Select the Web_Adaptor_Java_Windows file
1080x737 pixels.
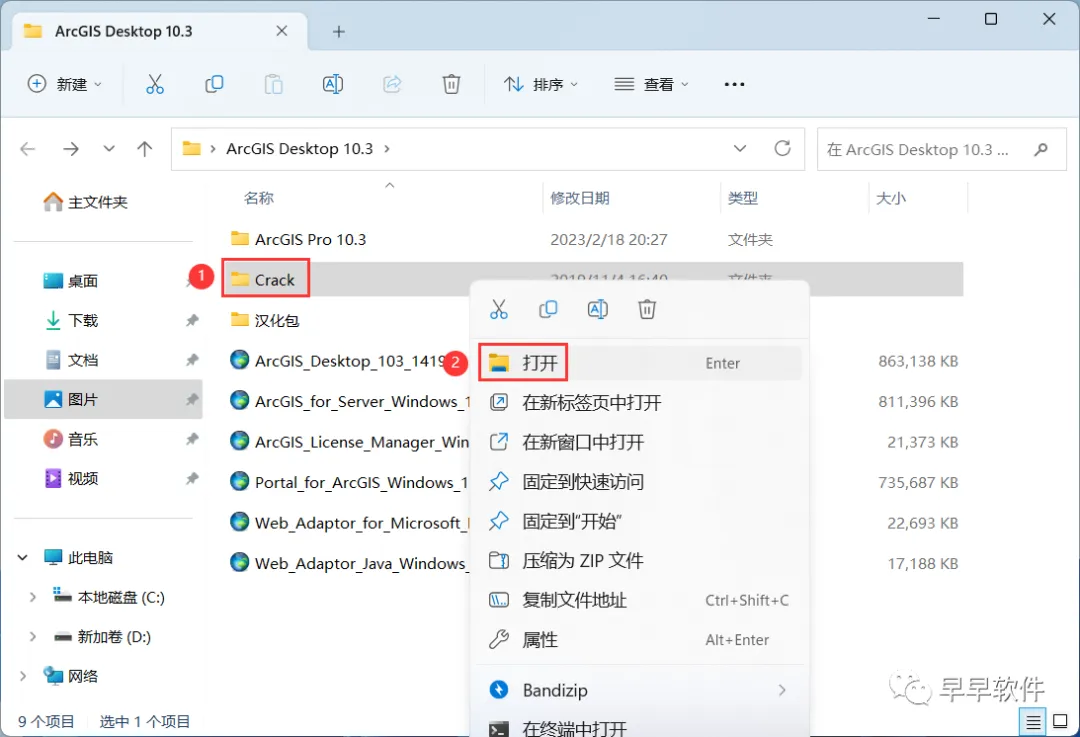(350, 563)
